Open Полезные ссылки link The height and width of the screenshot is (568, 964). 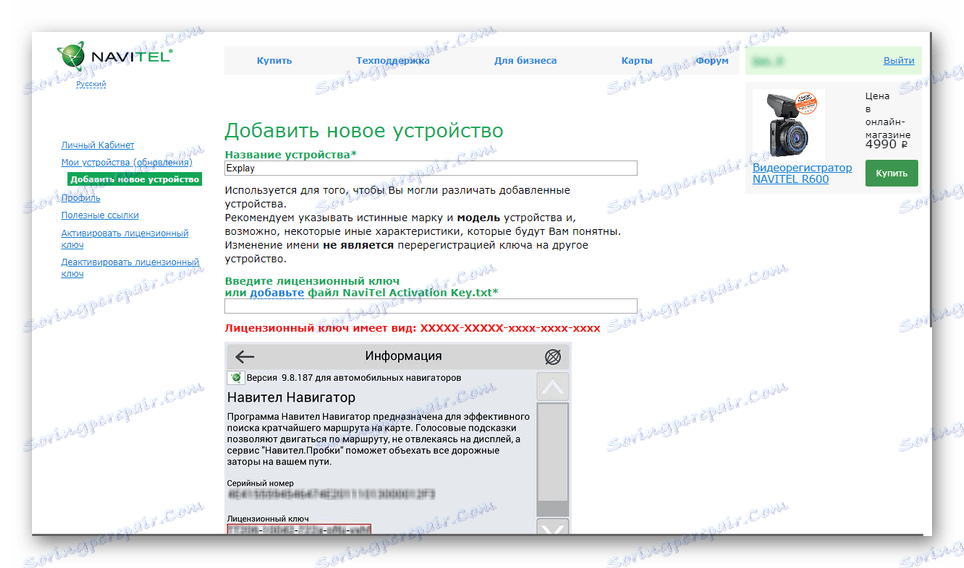click(100, 215)
